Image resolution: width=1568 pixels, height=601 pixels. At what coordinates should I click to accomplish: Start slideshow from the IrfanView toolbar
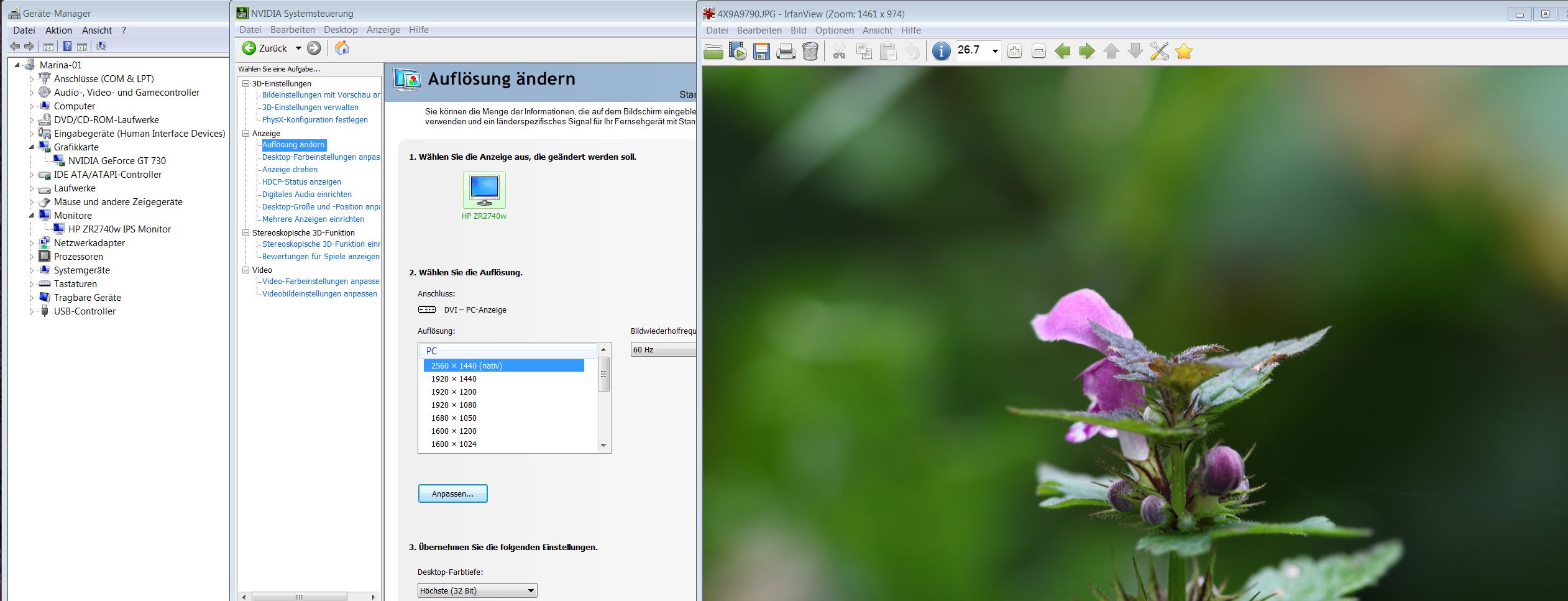[738, 51]
